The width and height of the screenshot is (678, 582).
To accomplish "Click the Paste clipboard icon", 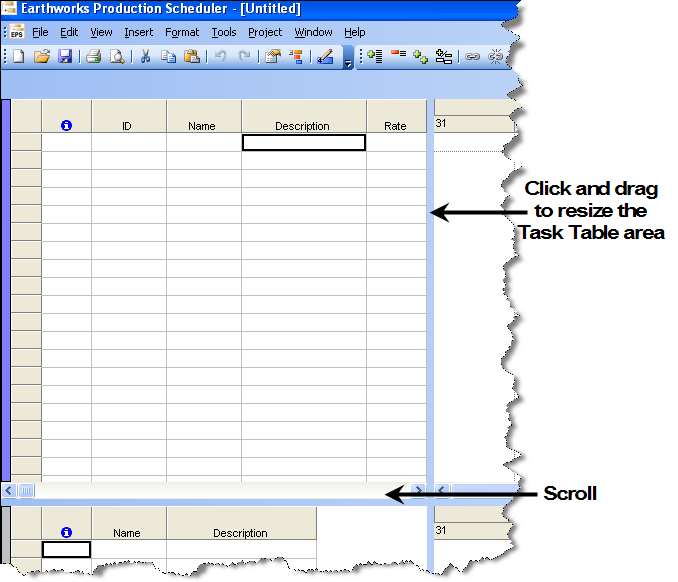I will tap(191, 57).
